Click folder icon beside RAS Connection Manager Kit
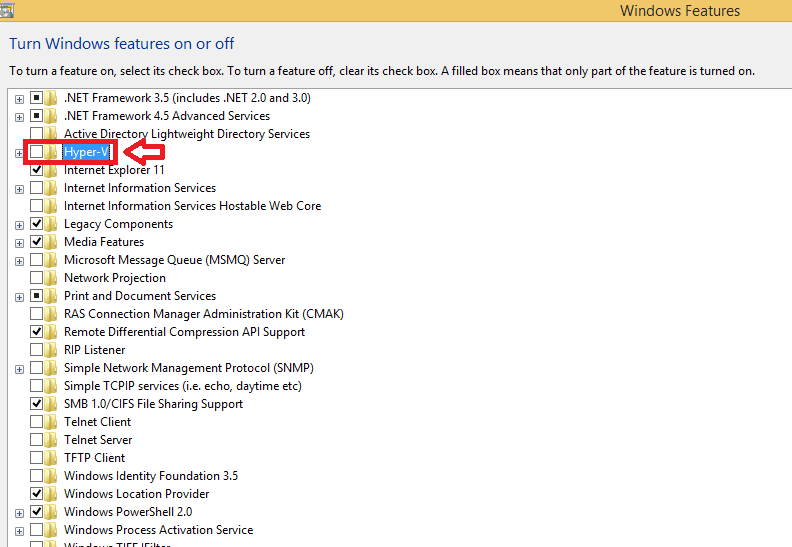The image size is (792, 547). (x=51, y=314)
